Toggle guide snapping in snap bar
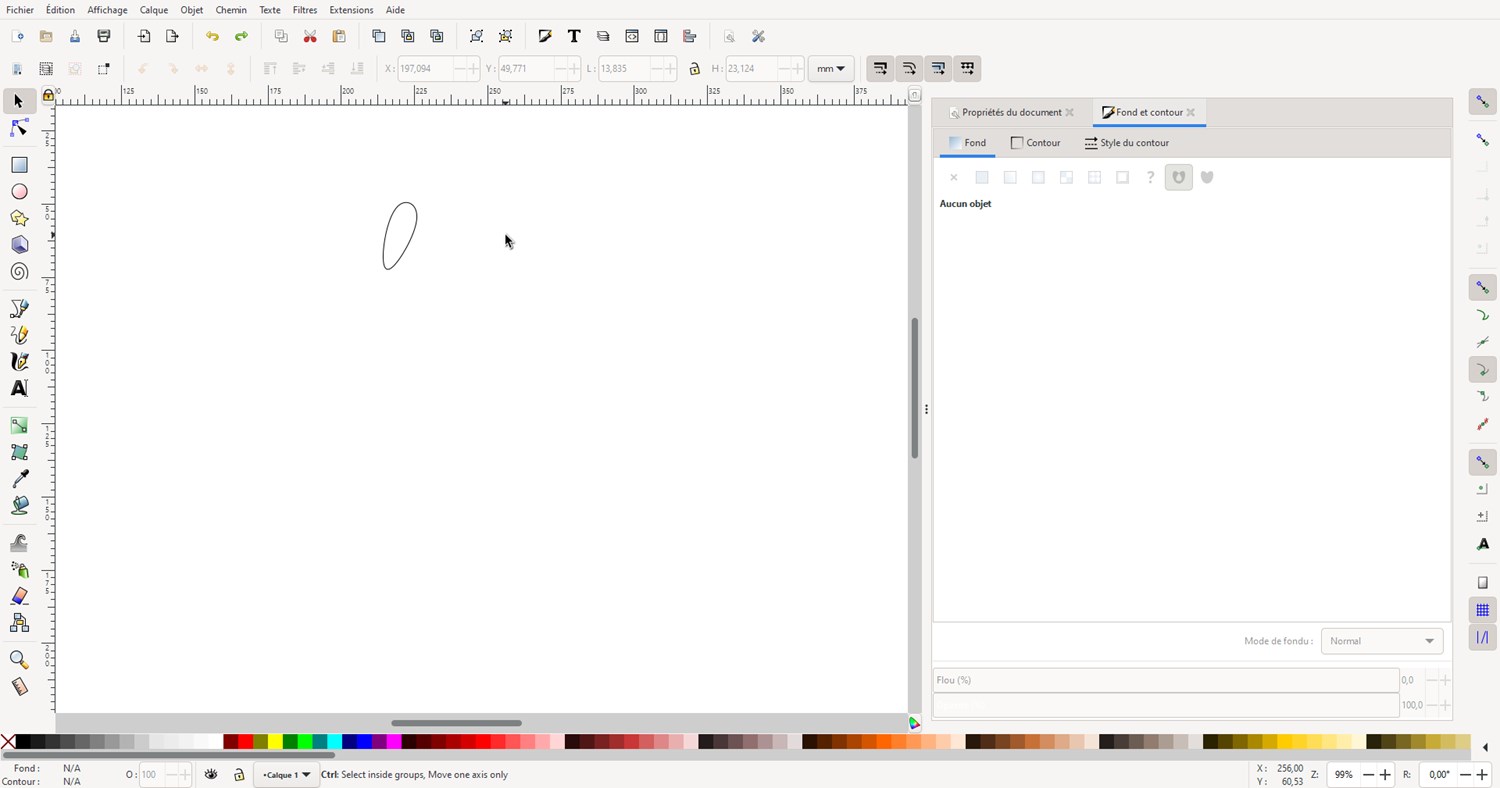This screenshot has height=788, width=1500. click(x=1483, y=637)
